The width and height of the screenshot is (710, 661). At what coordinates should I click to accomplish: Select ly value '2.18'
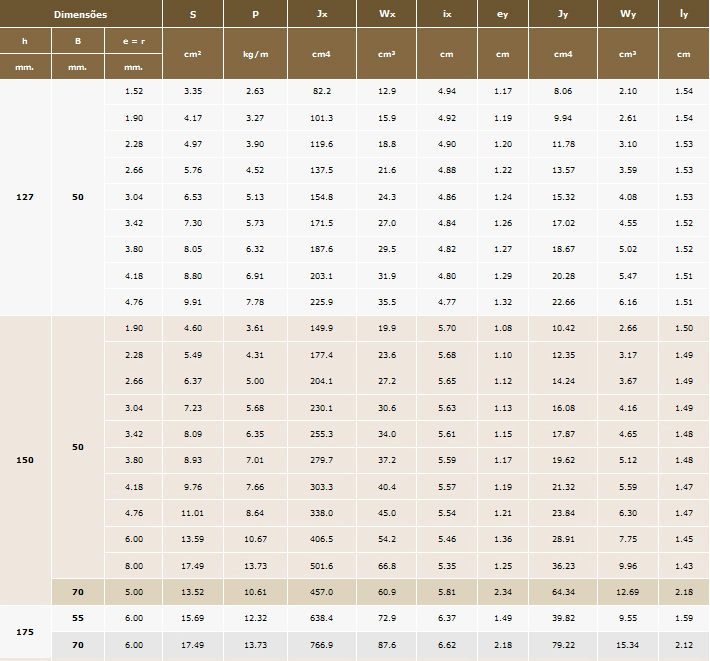coord(684,592)
